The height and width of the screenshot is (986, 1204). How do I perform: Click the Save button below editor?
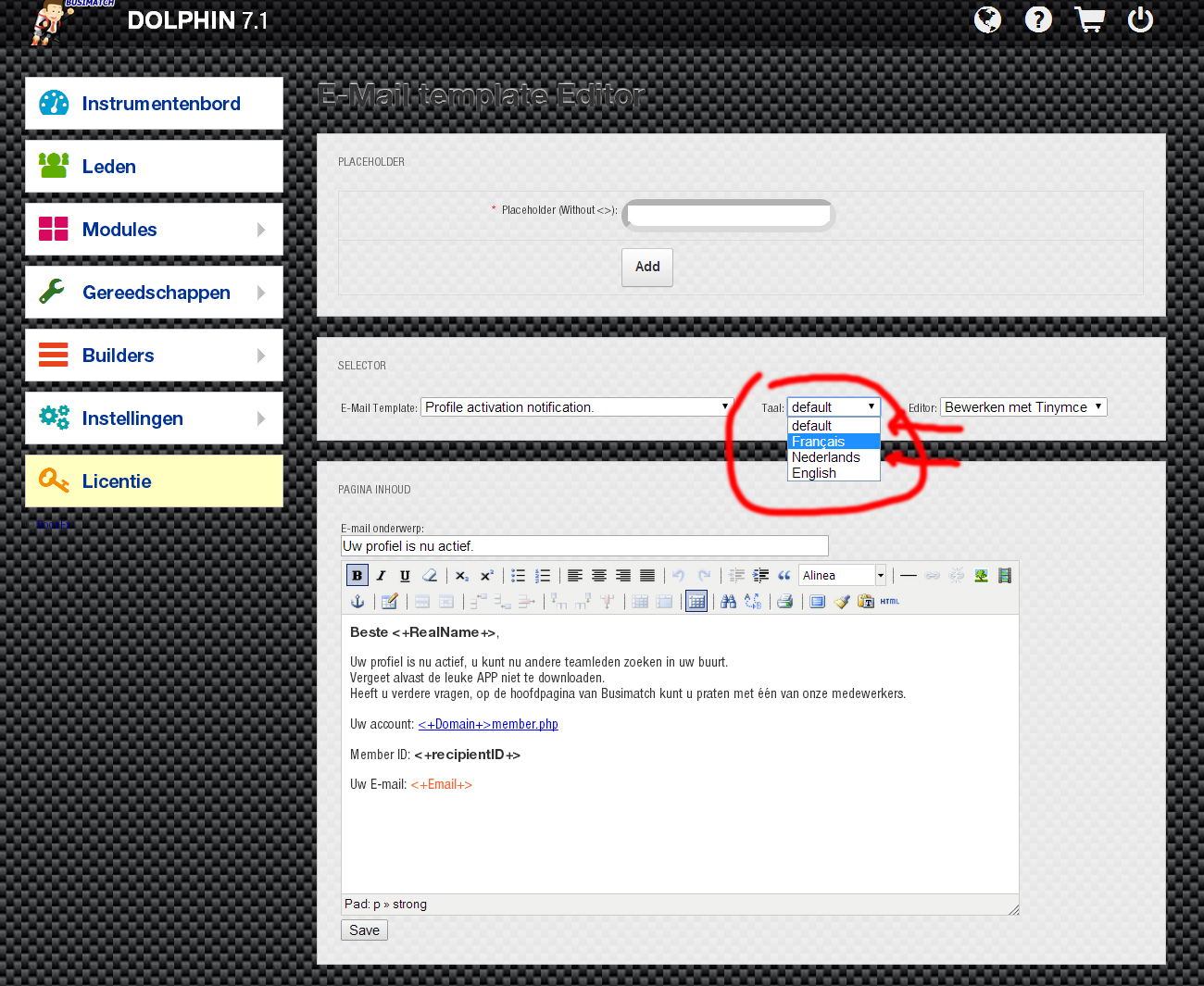(364, 930)
